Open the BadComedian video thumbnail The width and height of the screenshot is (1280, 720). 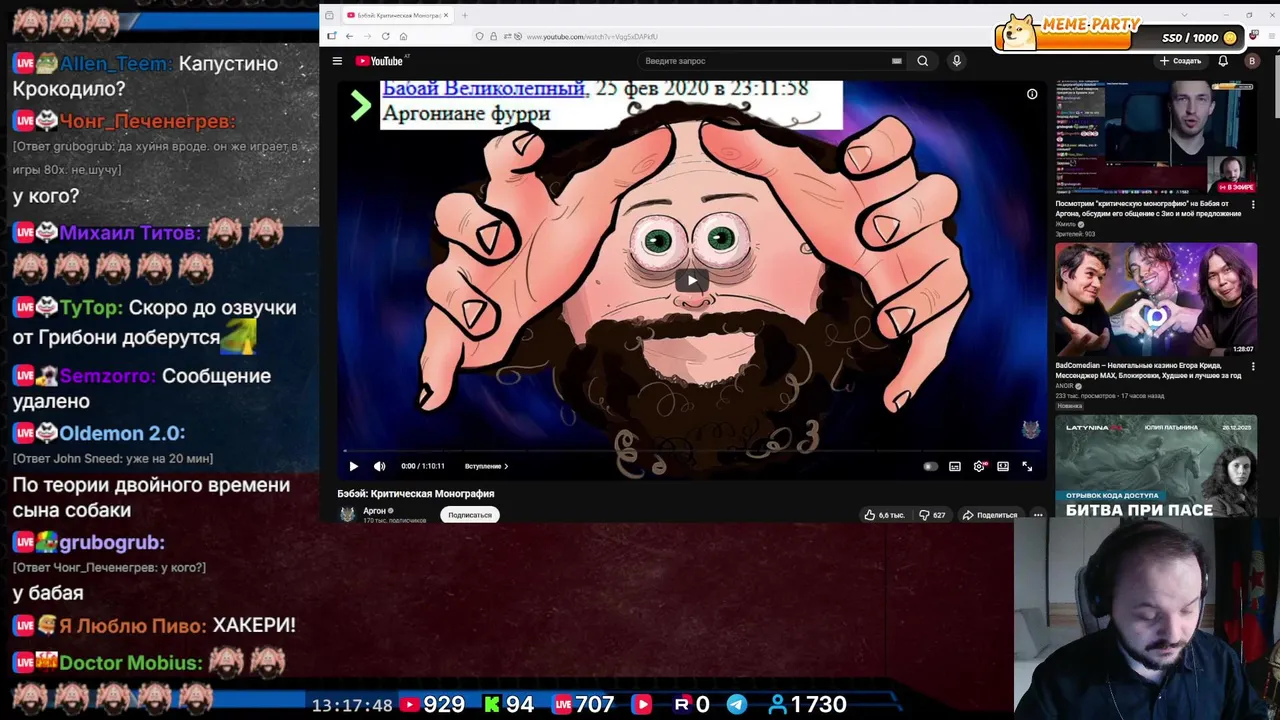(x=1155, y=299)
